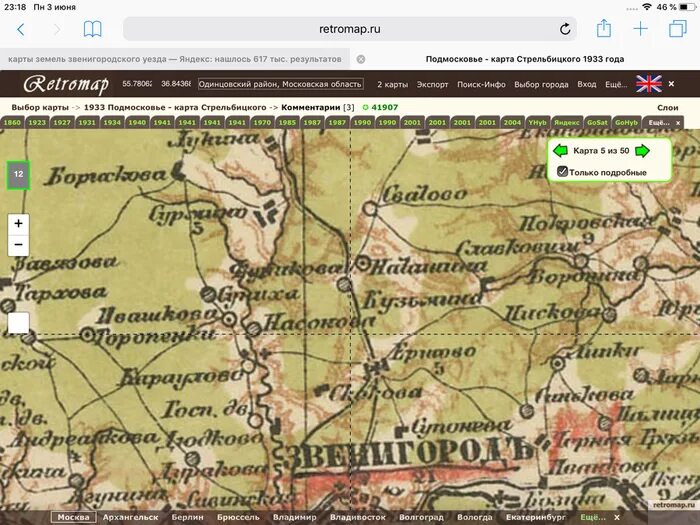This screenshot has height=525, width=700.
Task: Open the Safari bookmarks book icon
Action: [x=92, y=29]
